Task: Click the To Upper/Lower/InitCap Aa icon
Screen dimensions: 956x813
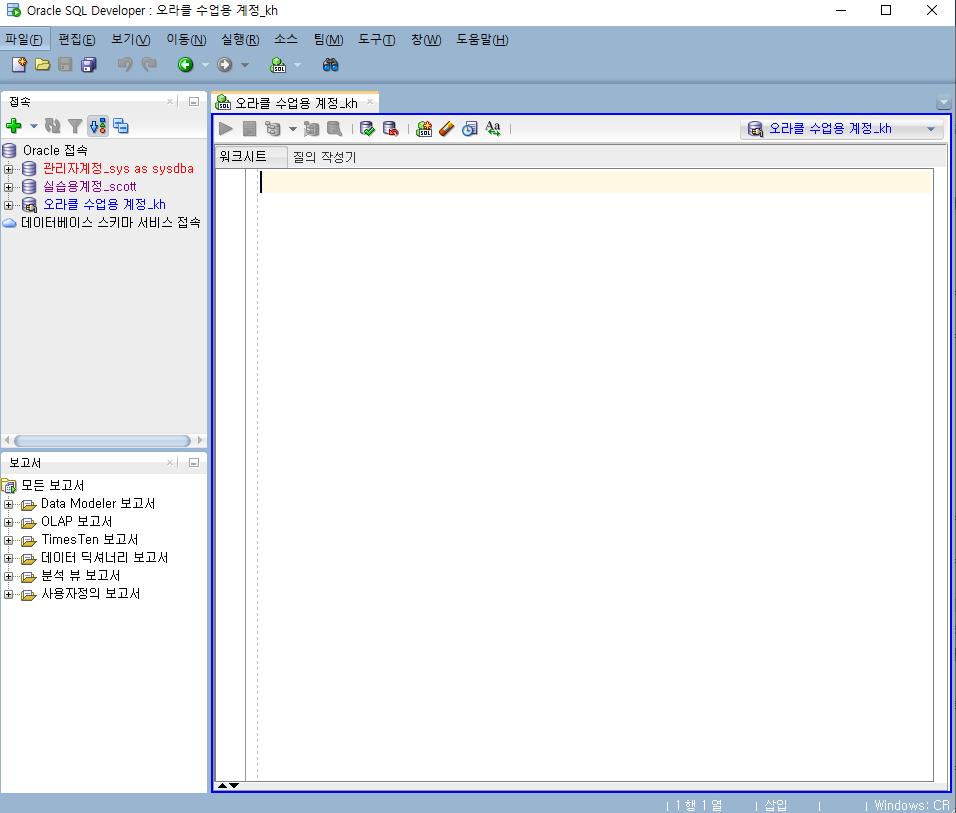Action: [x=493, y=129]
